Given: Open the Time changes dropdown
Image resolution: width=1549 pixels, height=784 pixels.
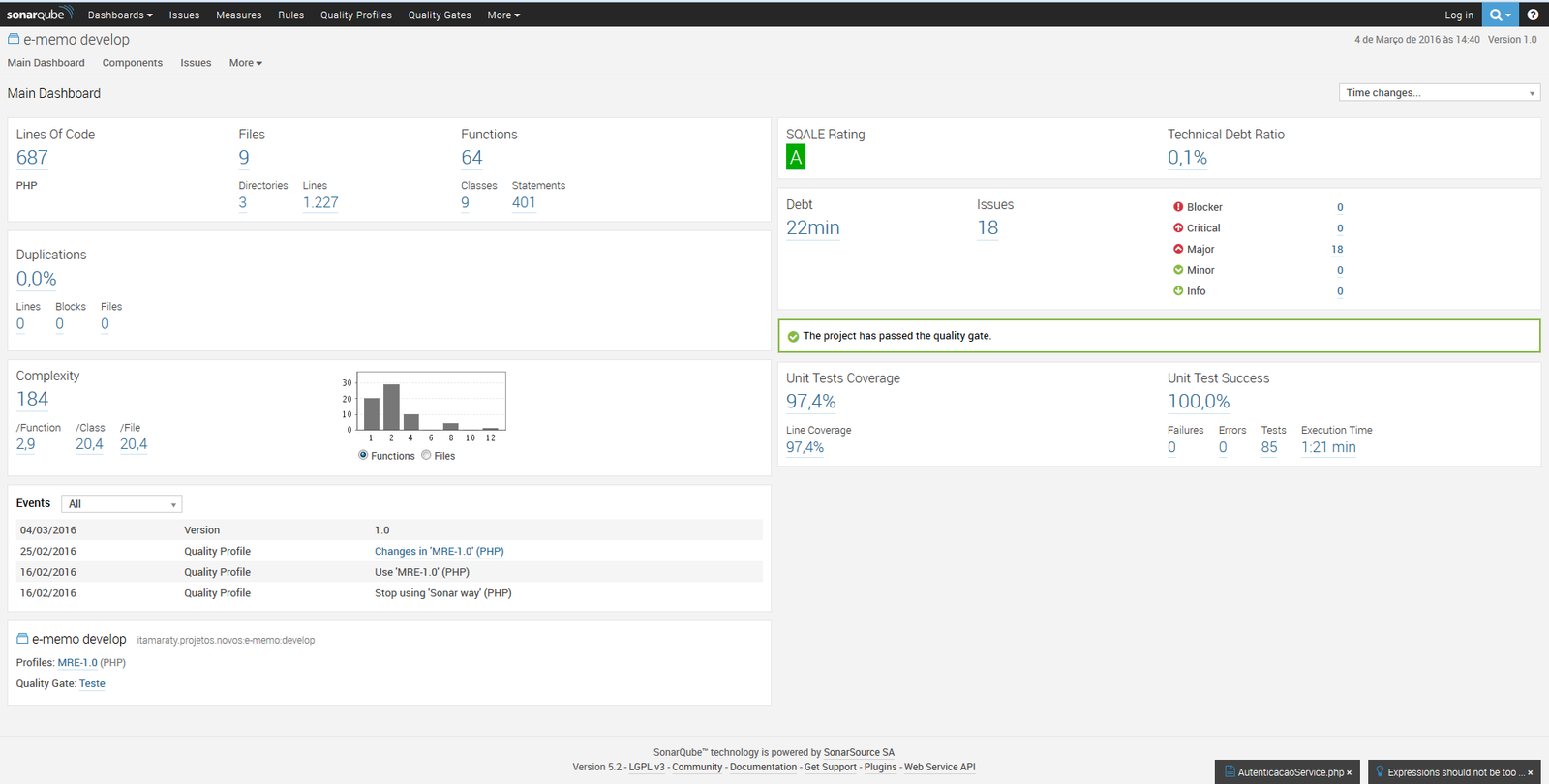Looking at the screenshot, I should coord(1440,93).
